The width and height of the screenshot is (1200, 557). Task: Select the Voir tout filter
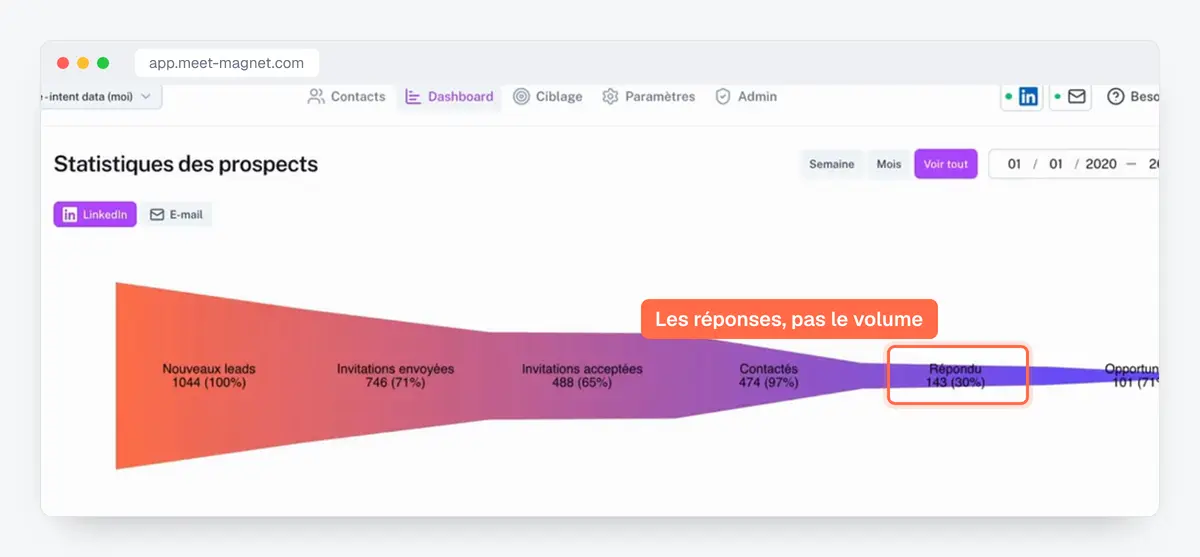[946, 164]
